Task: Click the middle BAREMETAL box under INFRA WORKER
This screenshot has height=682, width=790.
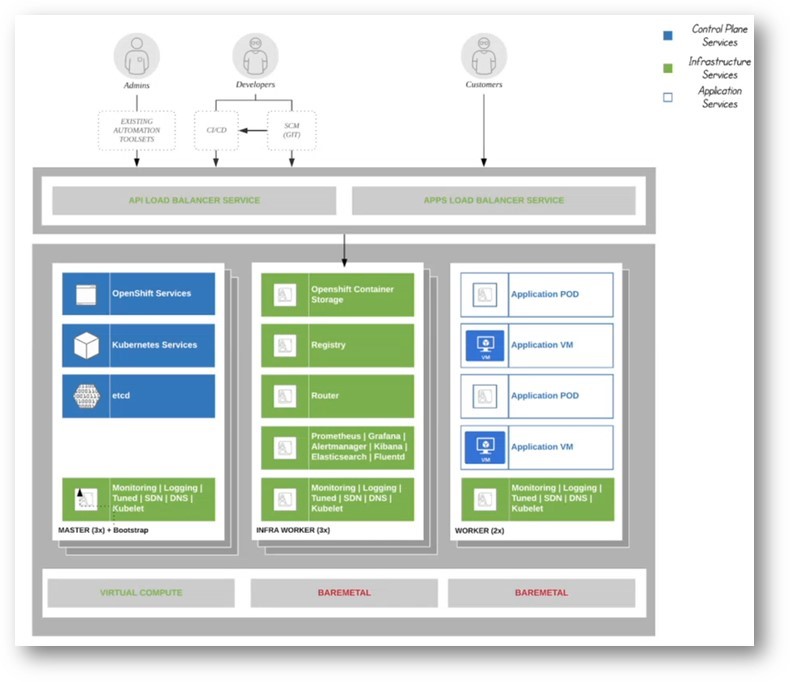Action: [x=344, y=593]
